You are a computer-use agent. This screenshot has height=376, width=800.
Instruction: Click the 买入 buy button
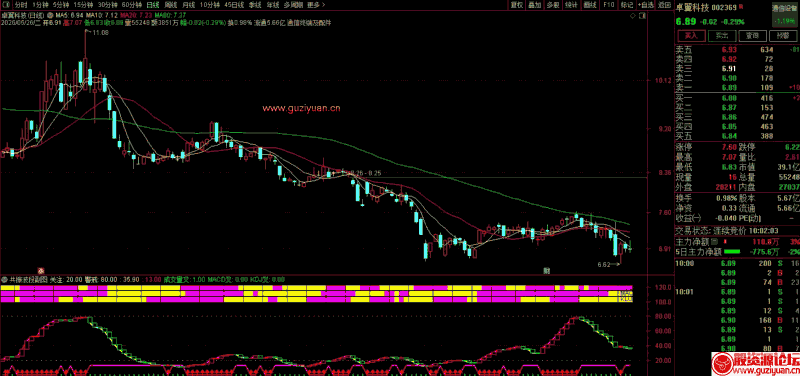[x=691, y=36]
